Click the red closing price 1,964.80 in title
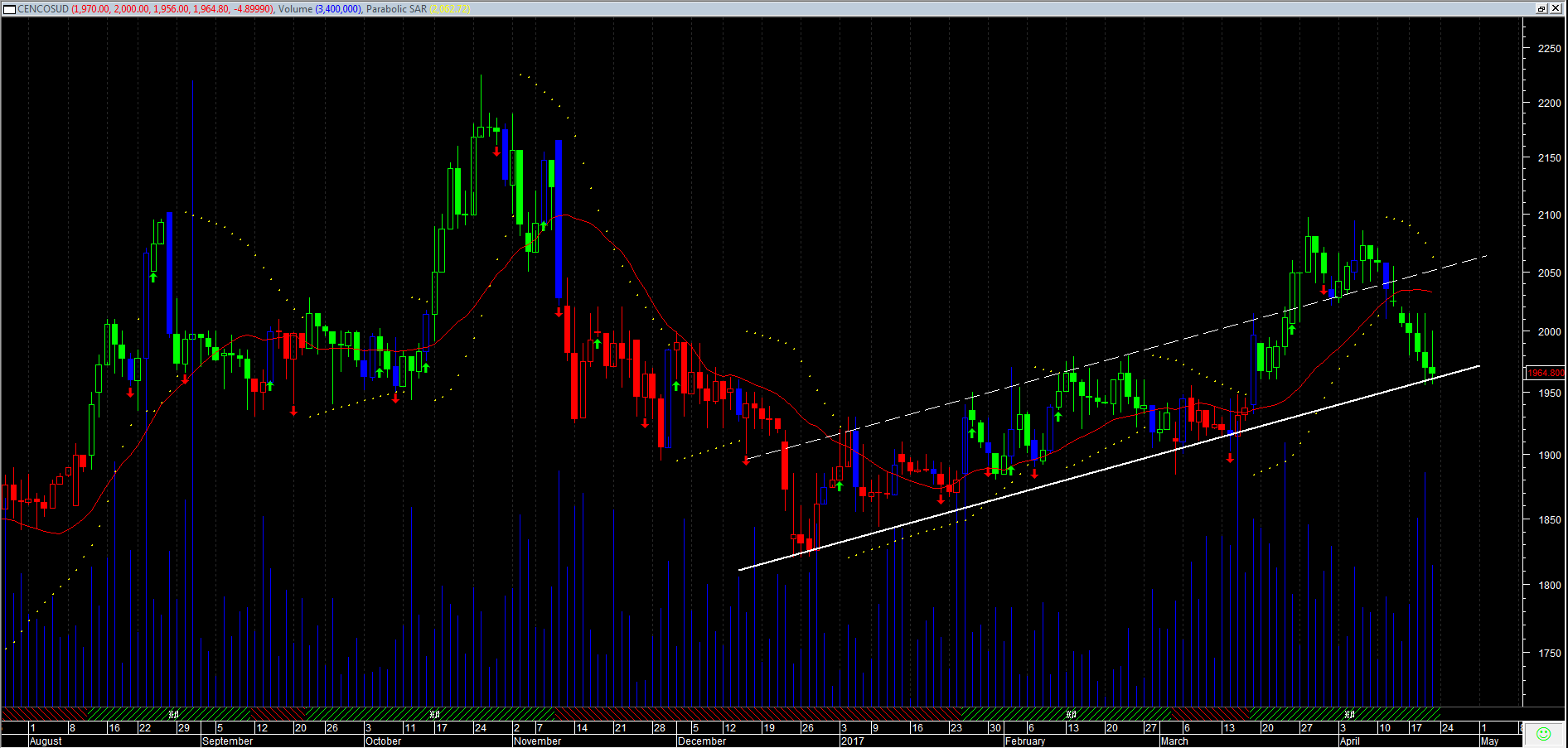The height and width of the screenshot is (748, 1568). coord(211,9)
